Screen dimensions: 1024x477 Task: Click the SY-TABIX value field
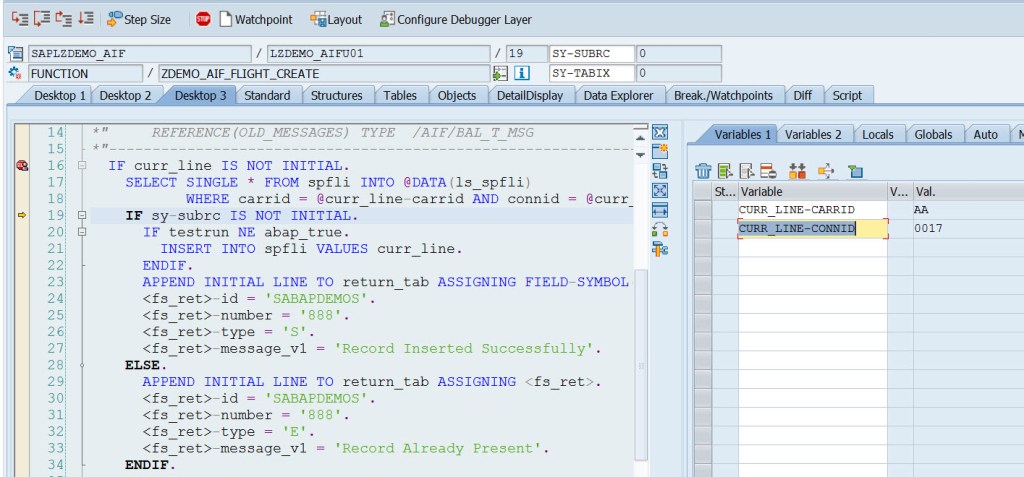679,73
